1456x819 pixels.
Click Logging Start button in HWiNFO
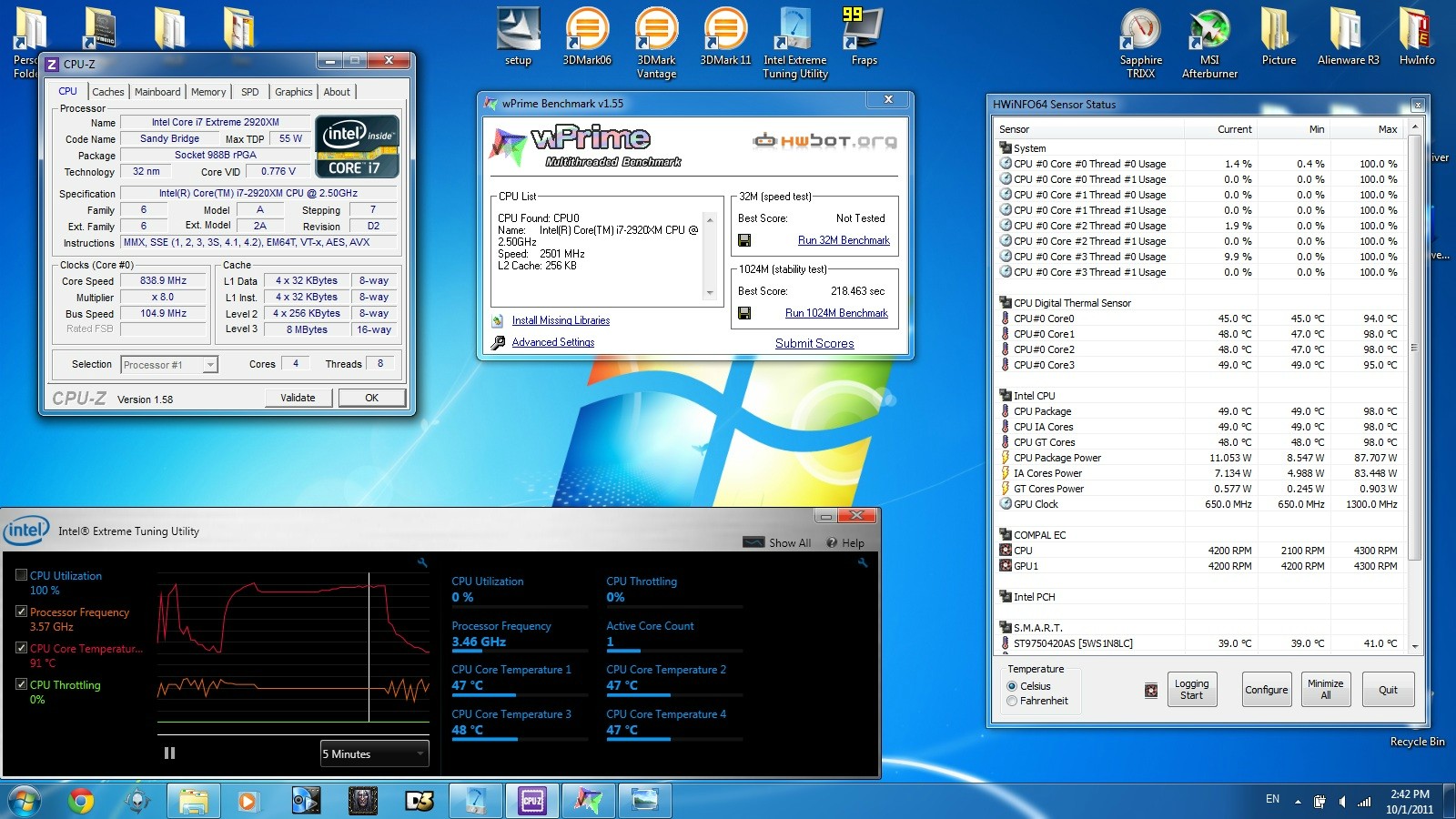pyautogui.click(x=1191, y=690)
